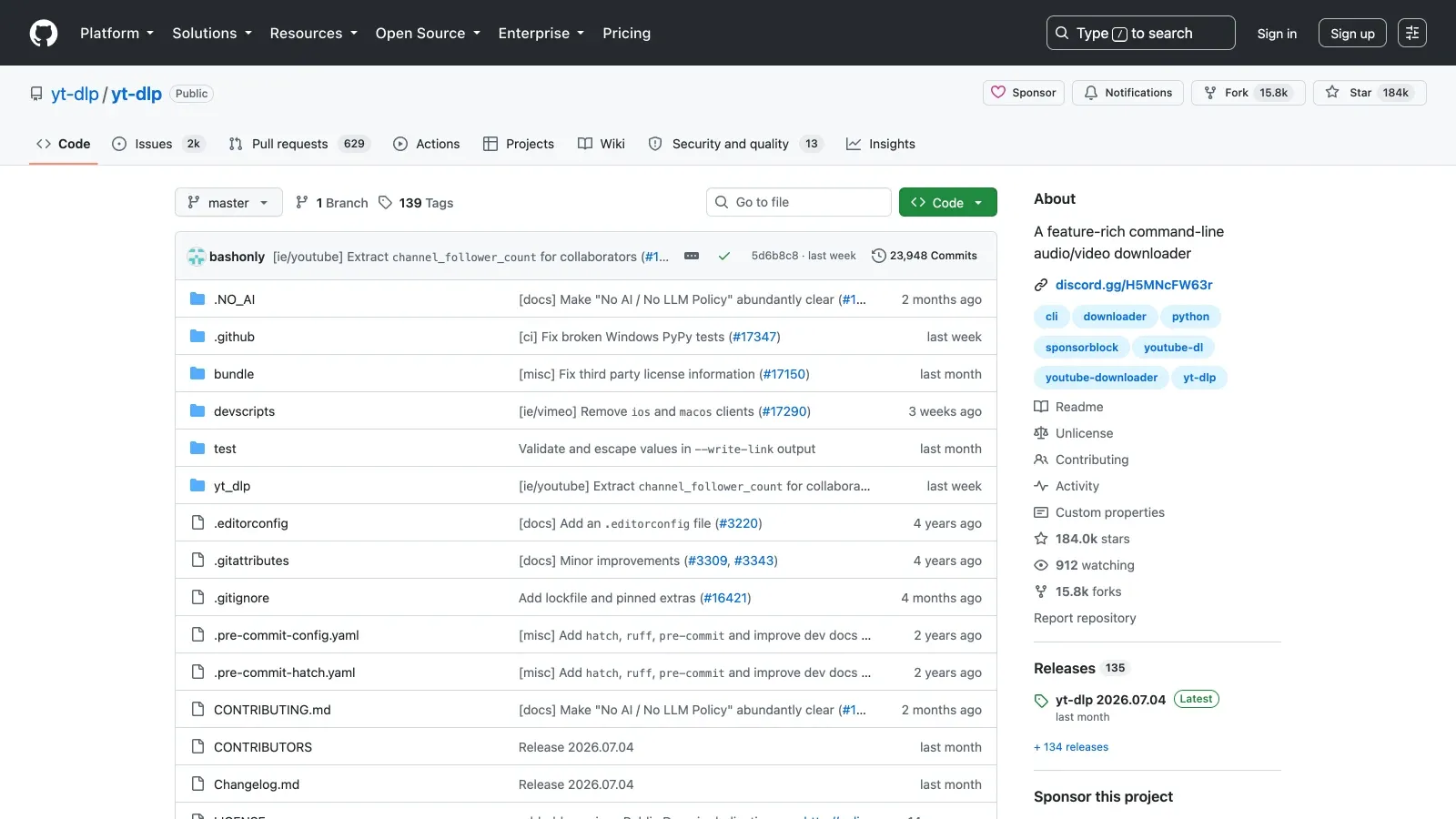Open the .NO_AI folder icon
The height and width of the screenshot is (819, 1456).
(197, 298)
